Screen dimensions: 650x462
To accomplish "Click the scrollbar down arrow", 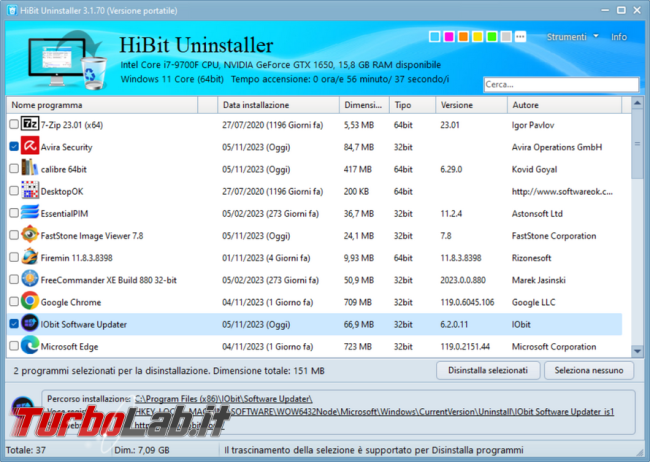I will 637,351.
